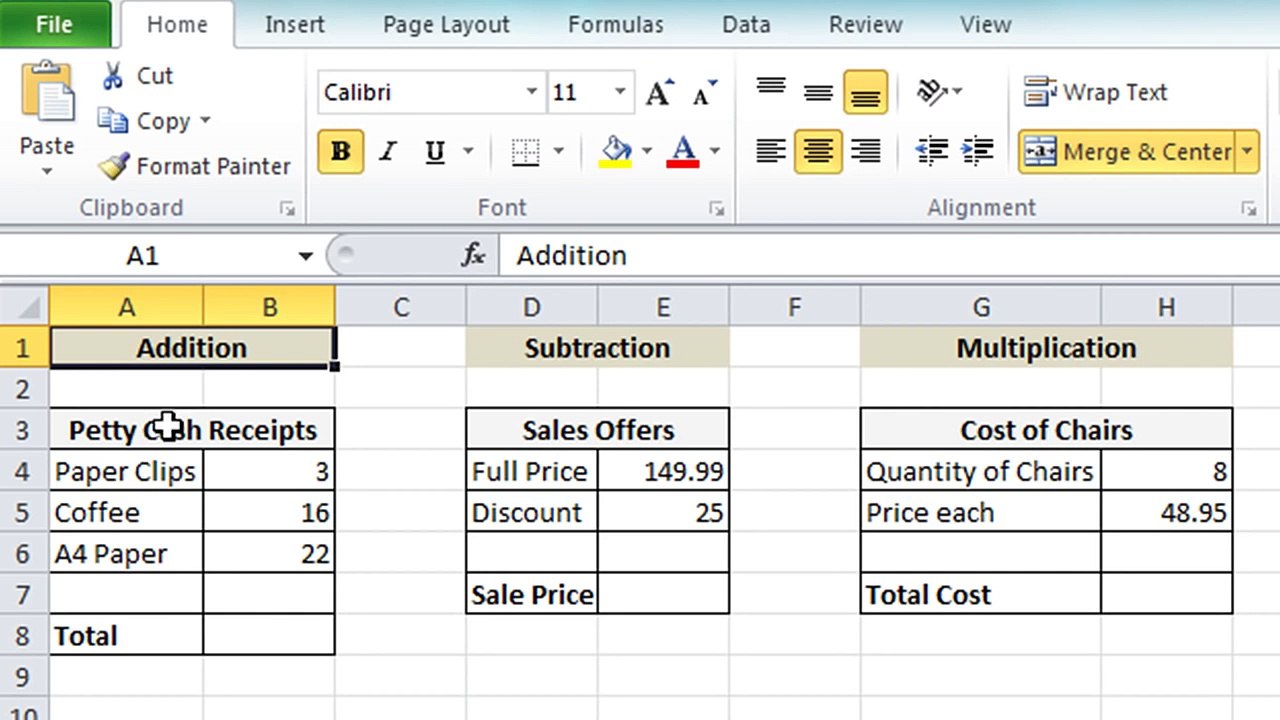This screenshot has width=1280, height=720.
Task: Apply red font color
Action: 683,152
